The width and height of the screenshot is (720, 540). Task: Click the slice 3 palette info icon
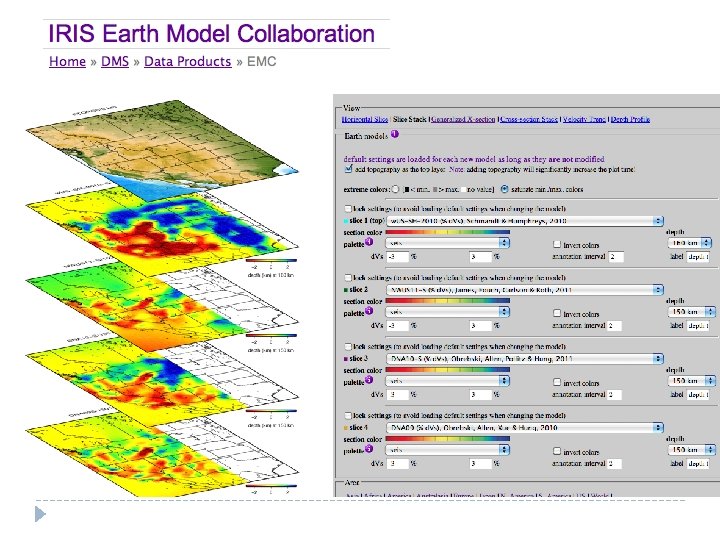tap(369, 380)
